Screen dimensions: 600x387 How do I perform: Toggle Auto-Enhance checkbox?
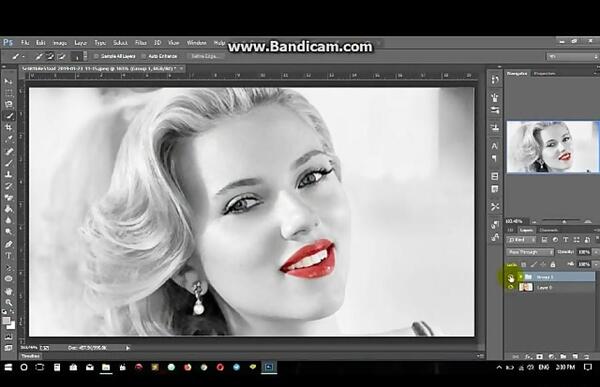144,56
